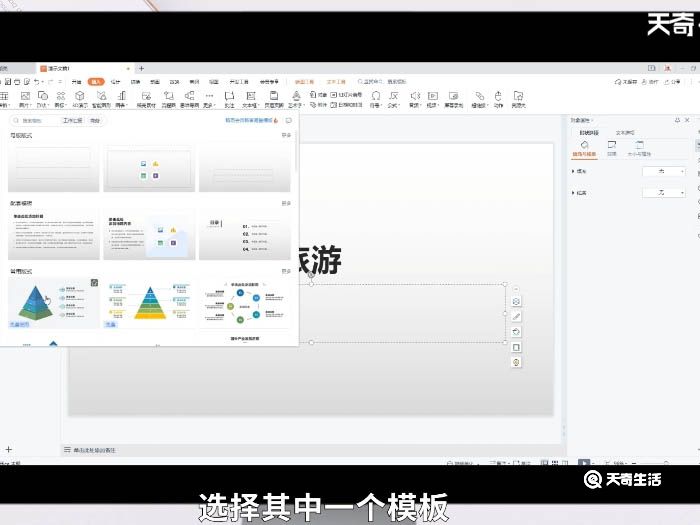This screenshot has width=700, height=525.
Task: Open the Design ribbon tab
Action: (x=115, y=82)
